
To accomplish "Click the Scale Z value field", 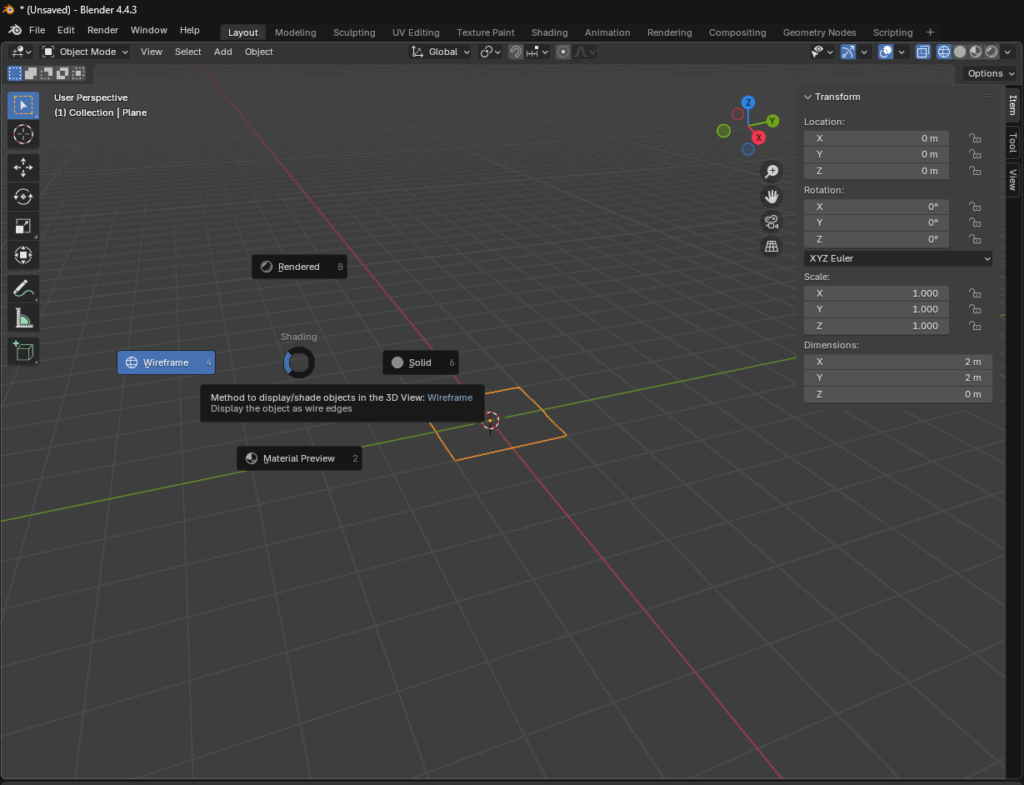I will tap(876, 326).
